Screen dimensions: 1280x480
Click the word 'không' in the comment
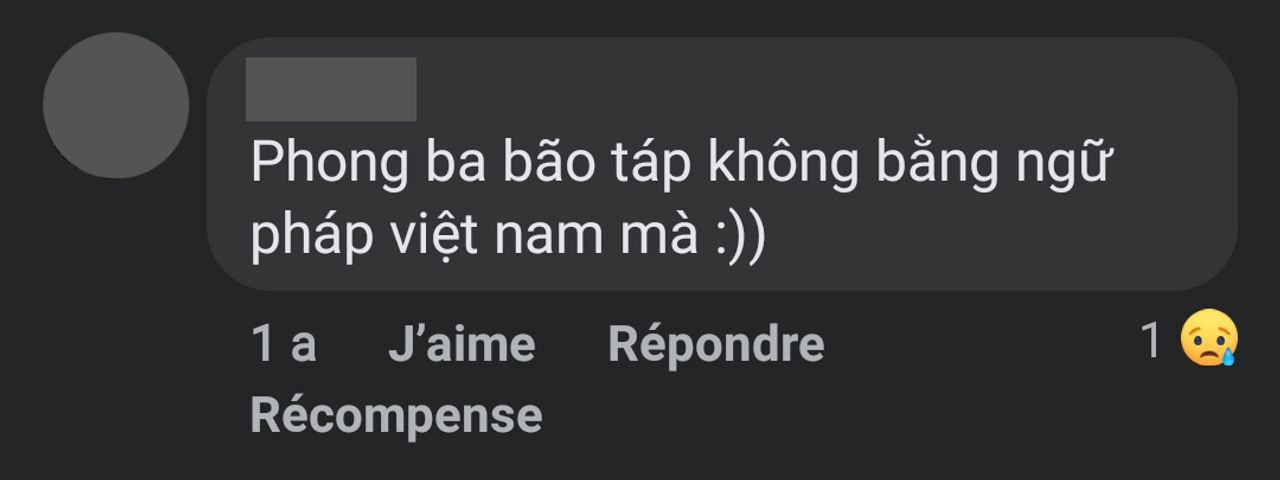point(784,163)
